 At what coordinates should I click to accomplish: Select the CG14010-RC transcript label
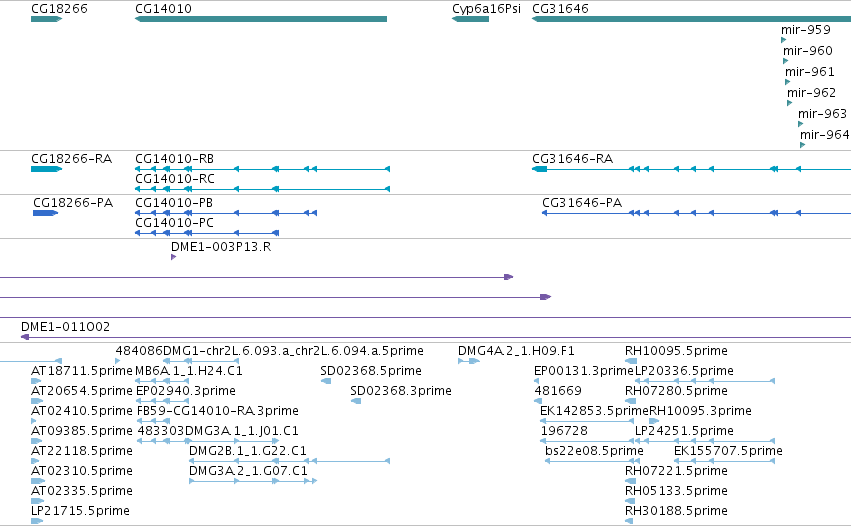click(x=175, y=179)
